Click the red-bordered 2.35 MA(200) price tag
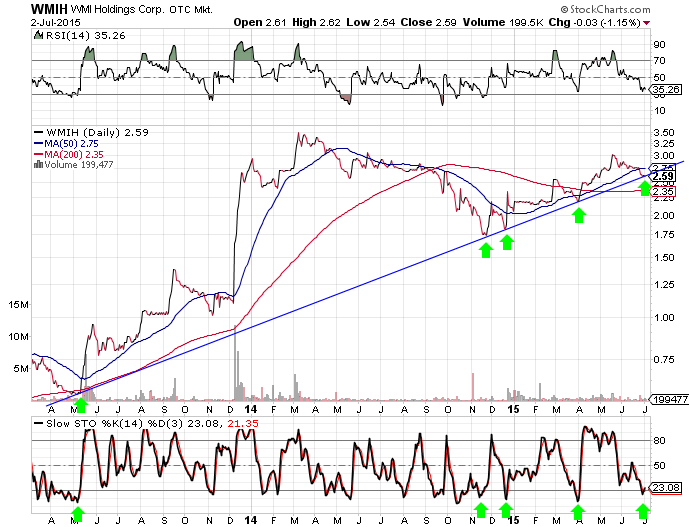This screenshot has width=689, height=527. pyautogui.click(x=664, y=192)
